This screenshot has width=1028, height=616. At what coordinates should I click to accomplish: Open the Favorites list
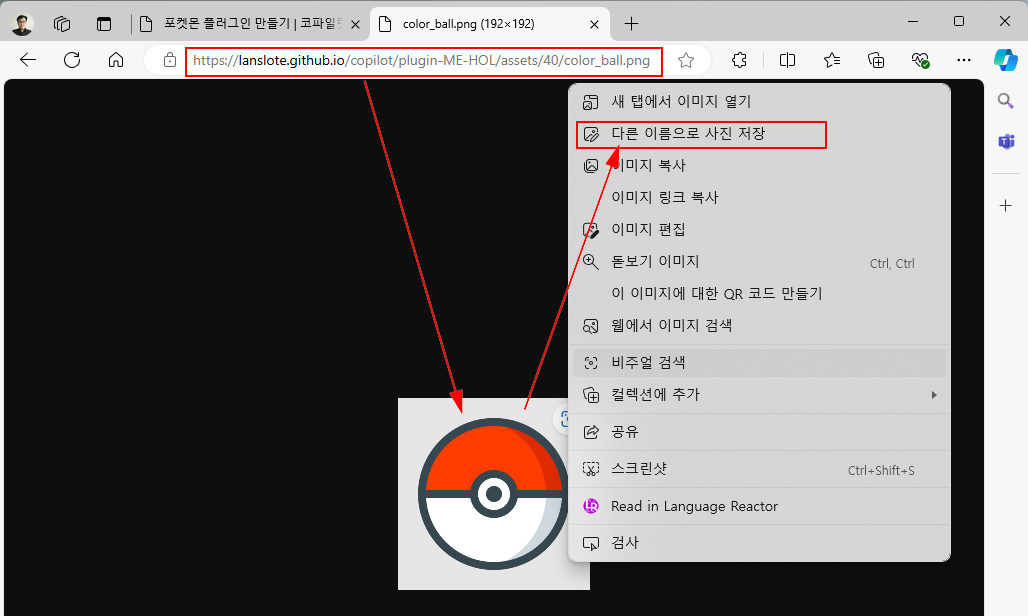tap(832, 60)
